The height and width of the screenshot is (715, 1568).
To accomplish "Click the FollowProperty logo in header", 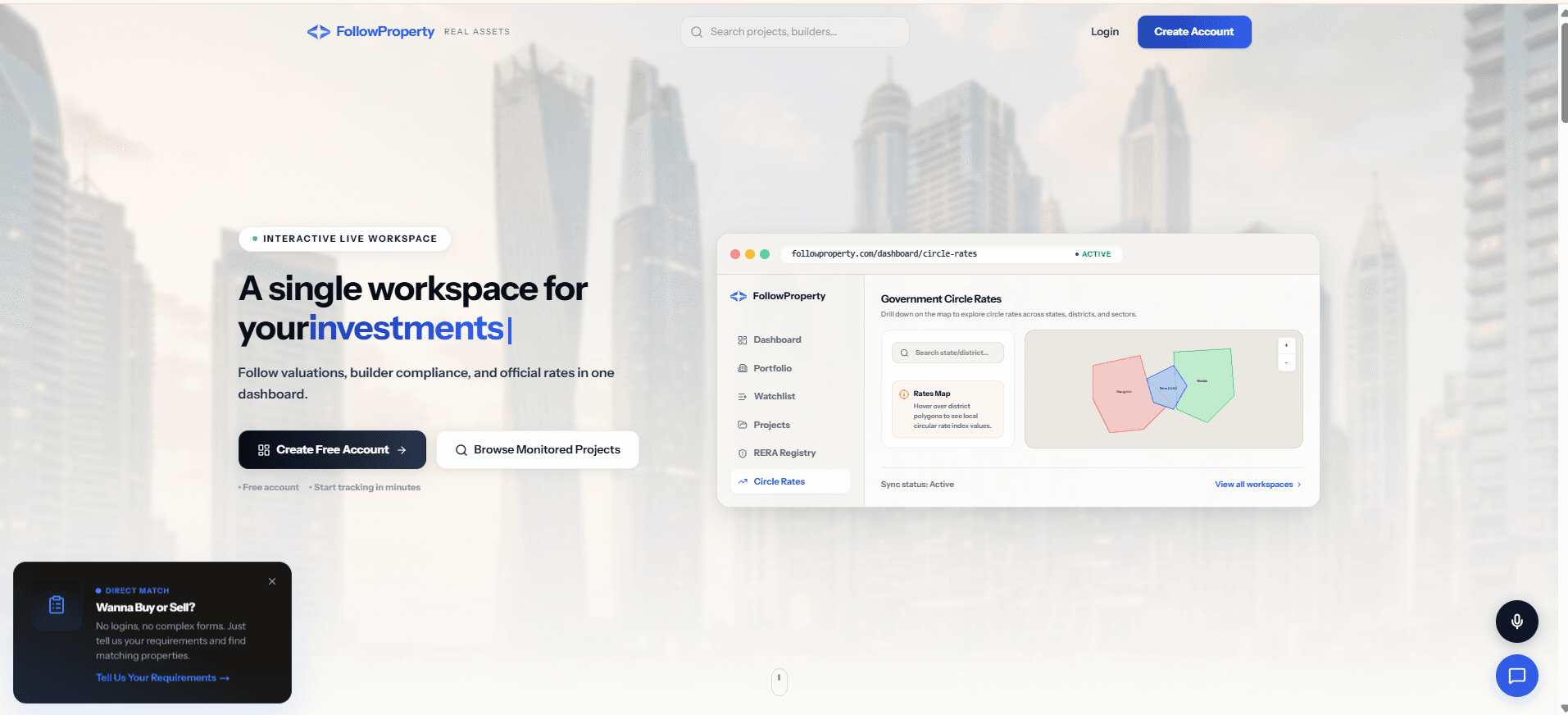I will point(370,31).
